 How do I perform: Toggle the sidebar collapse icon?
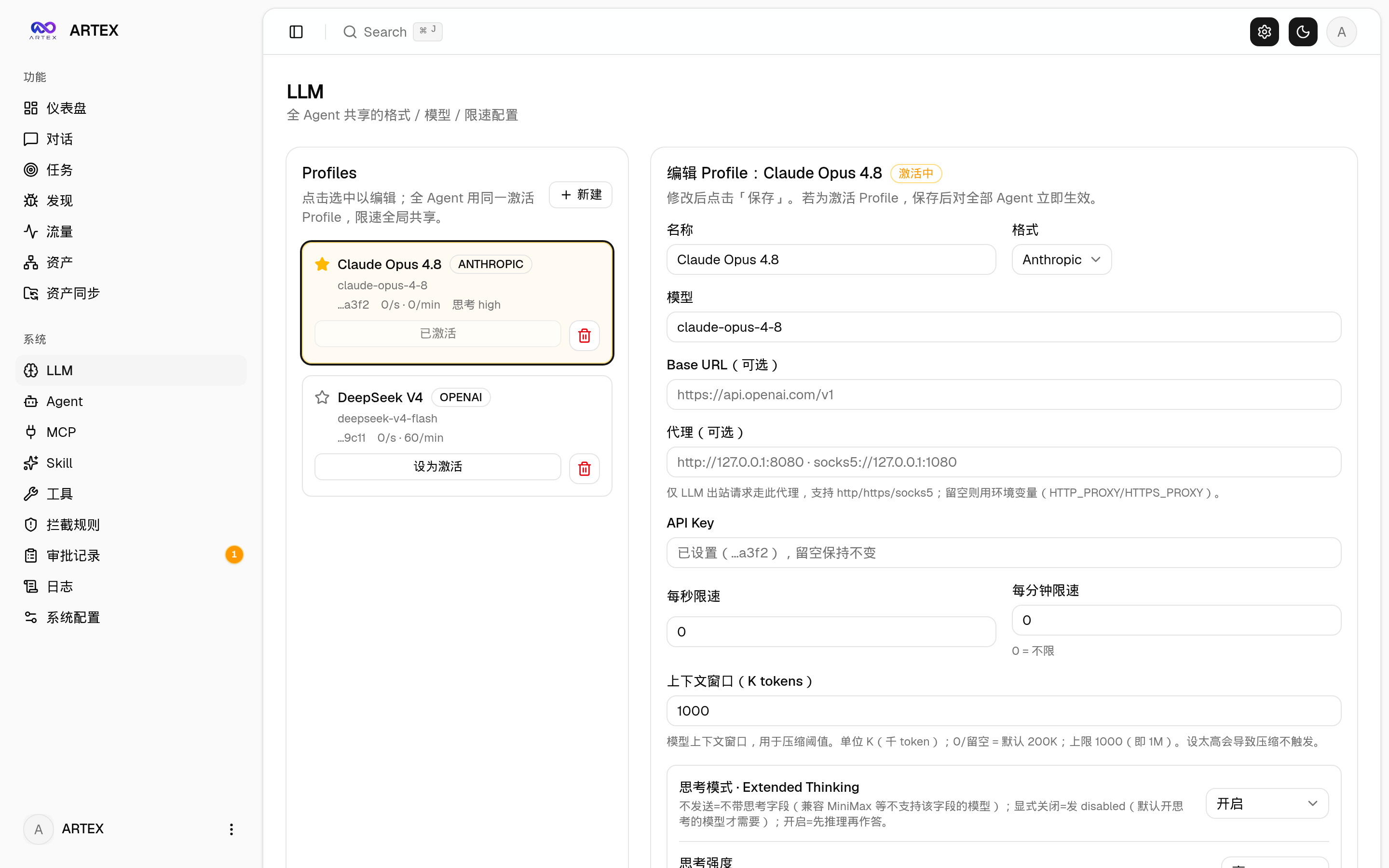point(296,31)
